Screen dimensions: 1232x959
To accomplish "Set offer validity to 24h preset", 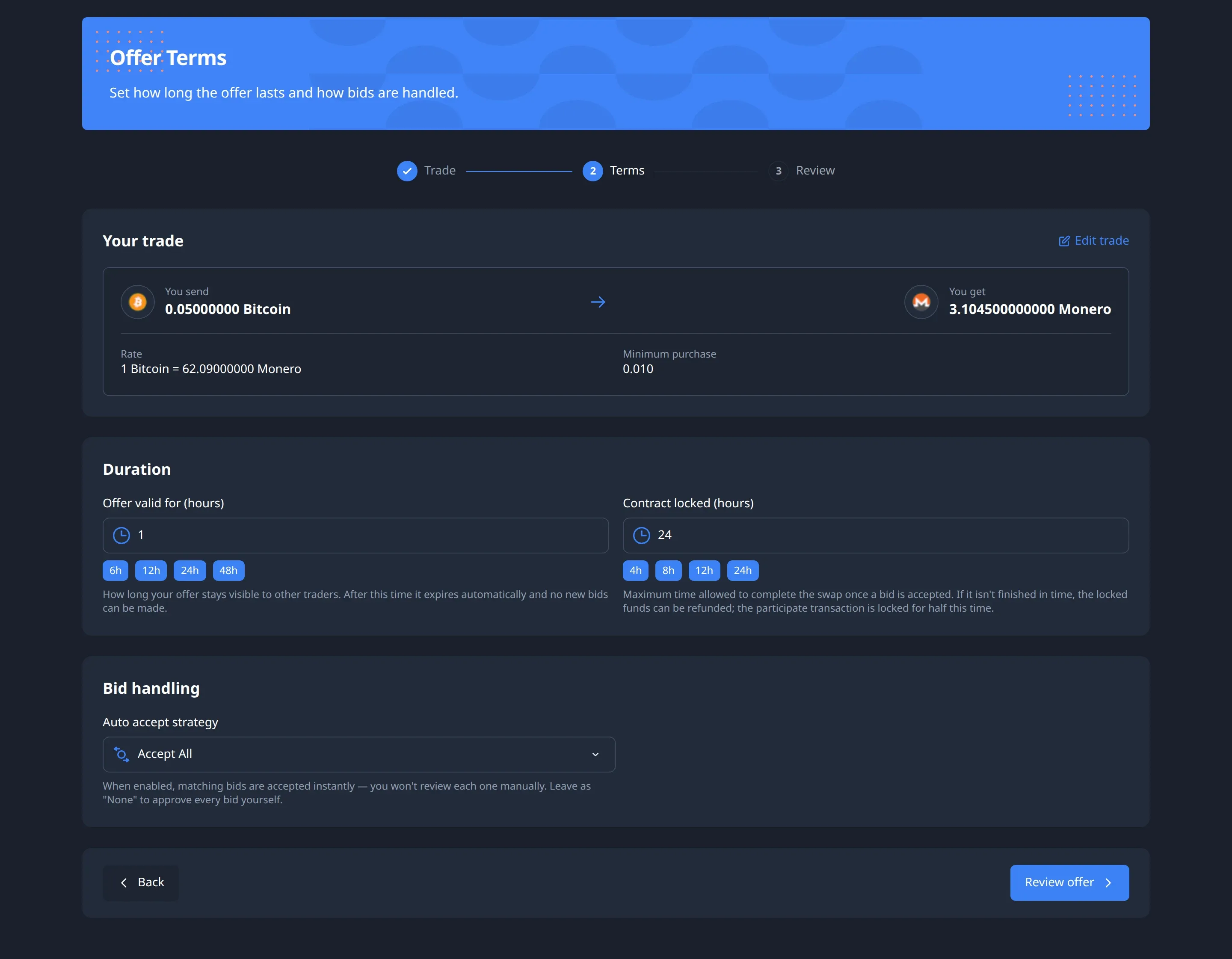I will click(190, 570).
